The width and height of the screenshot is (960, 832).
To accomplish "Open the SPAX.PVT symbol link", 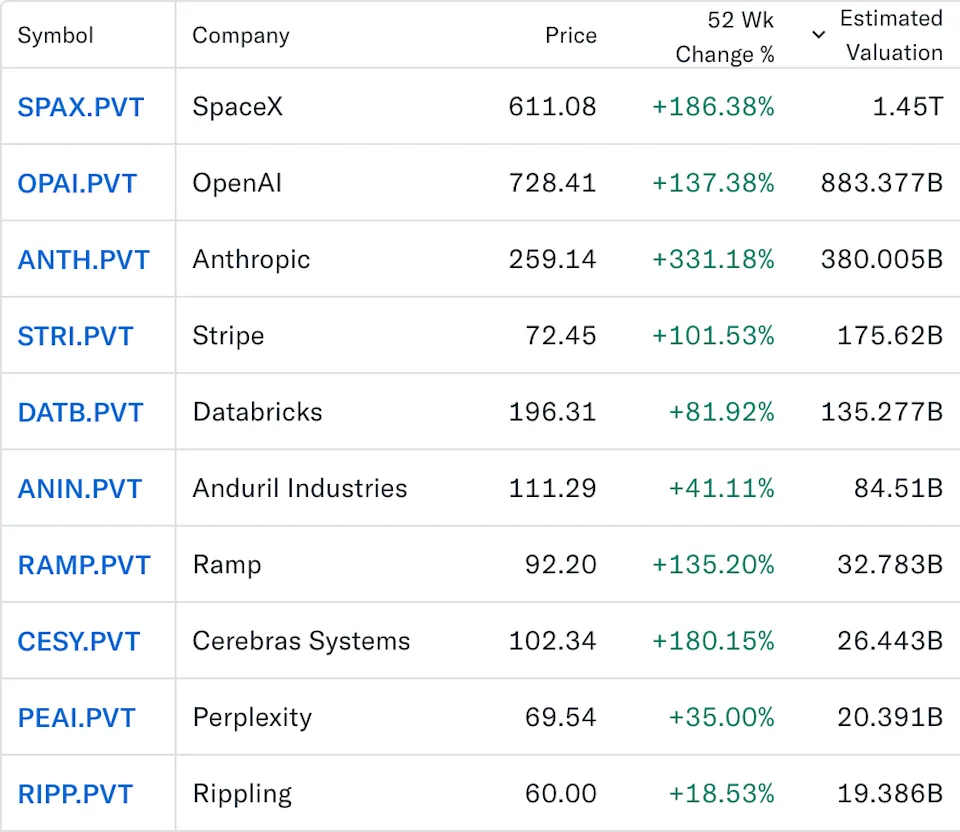I will click(x=80, y=107).
